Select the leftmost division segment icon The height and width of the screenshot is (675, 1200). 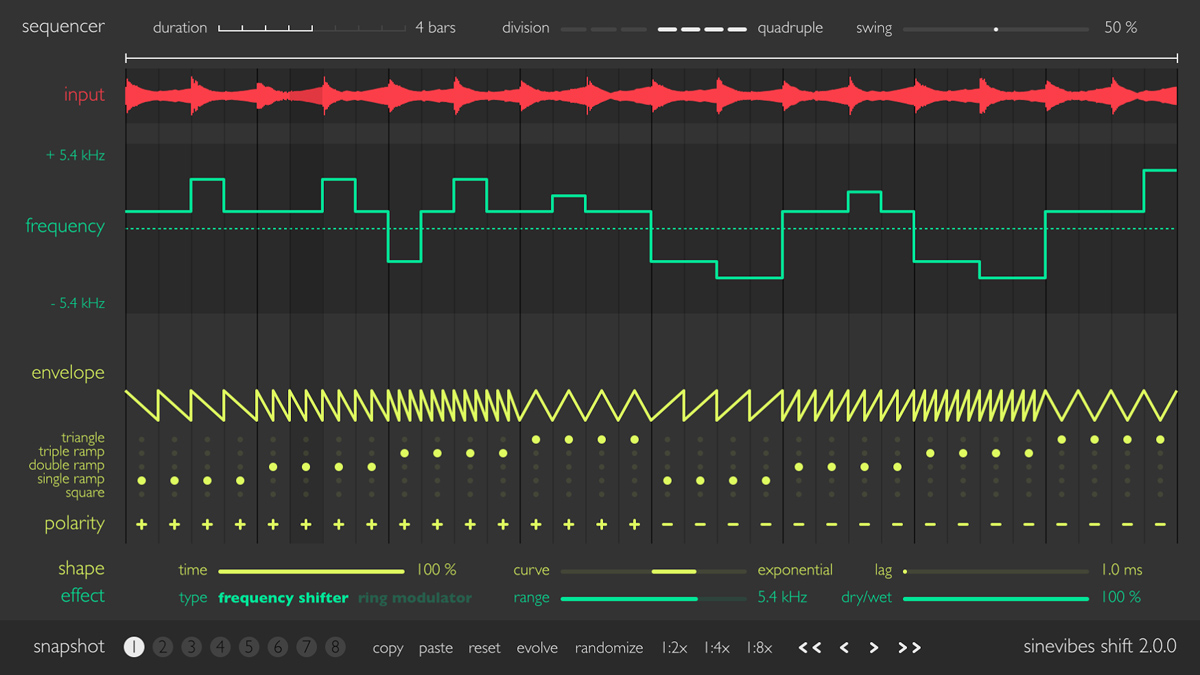coord(573,29)
